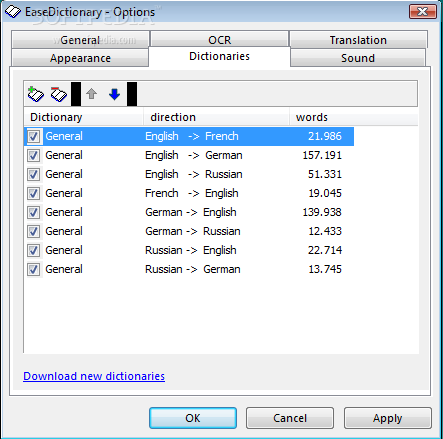443x439 pixels.
Task: Click the add dictionary icon
Action: point(35,94)
